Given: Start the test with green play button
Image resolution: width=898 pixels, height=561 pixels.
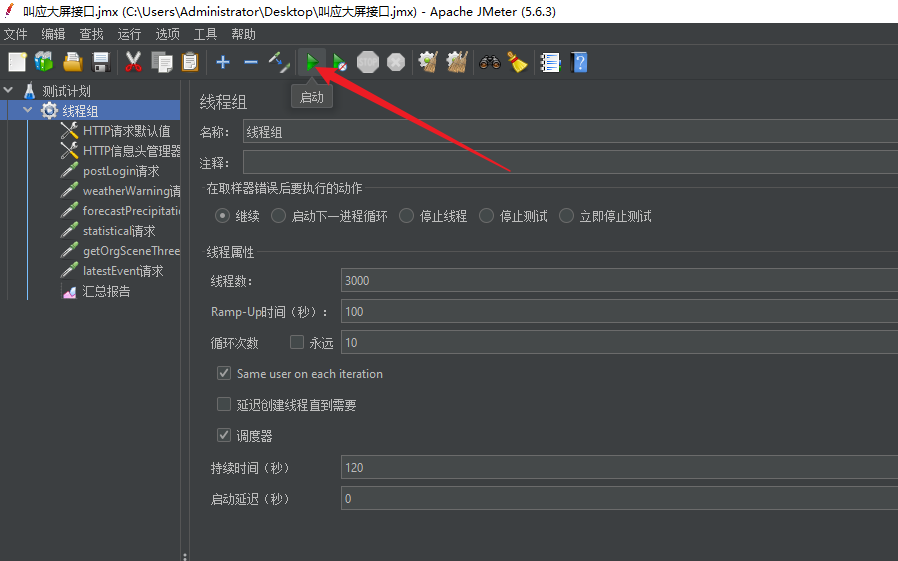Looking at the screenshot, I should coord(312,62).
